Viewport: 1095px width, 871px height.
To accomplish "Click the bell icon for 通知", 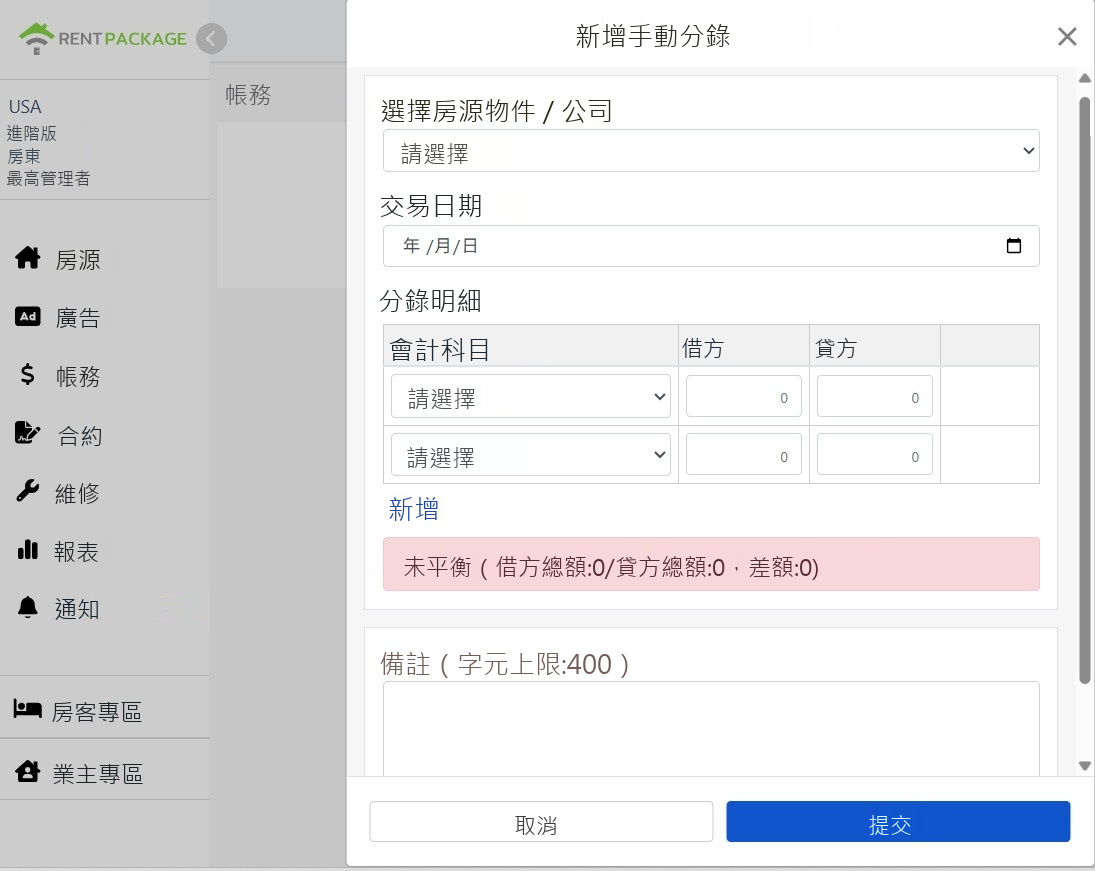I will tap(27, 607).
